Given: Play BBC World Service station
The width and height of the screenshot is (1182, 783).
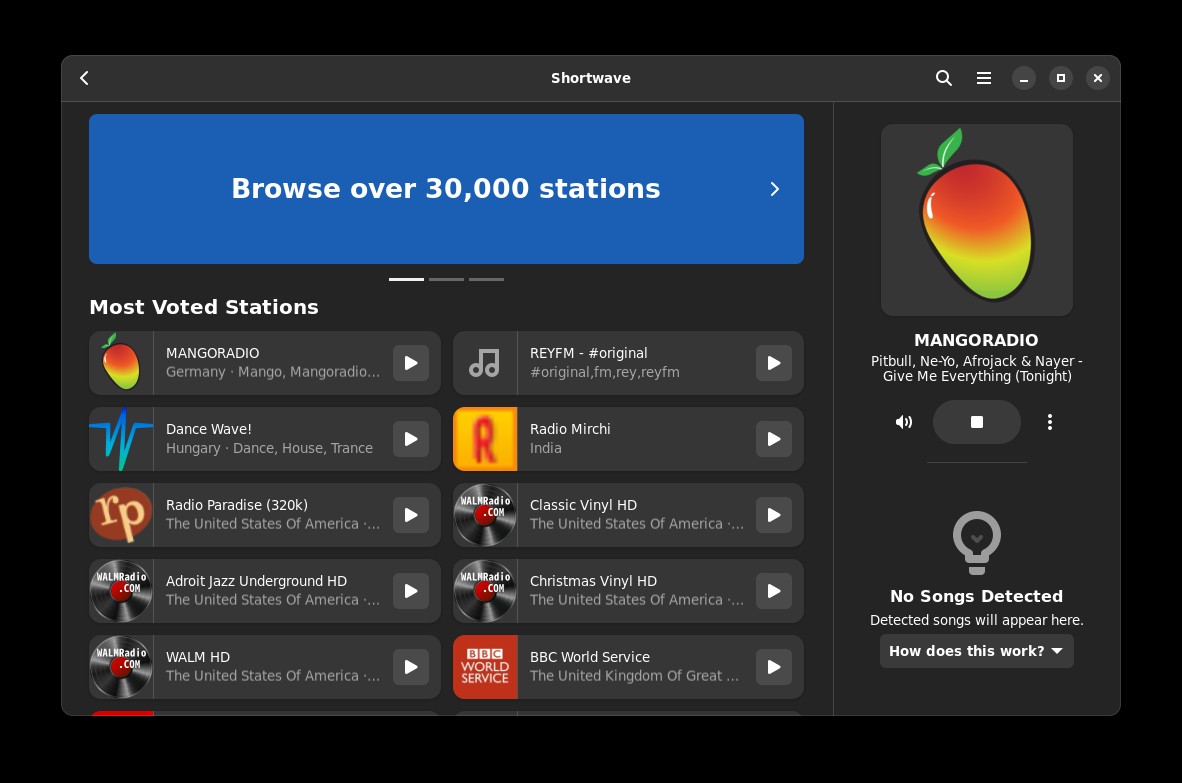Looking at the screenshot, I should [x=774, y=668].
